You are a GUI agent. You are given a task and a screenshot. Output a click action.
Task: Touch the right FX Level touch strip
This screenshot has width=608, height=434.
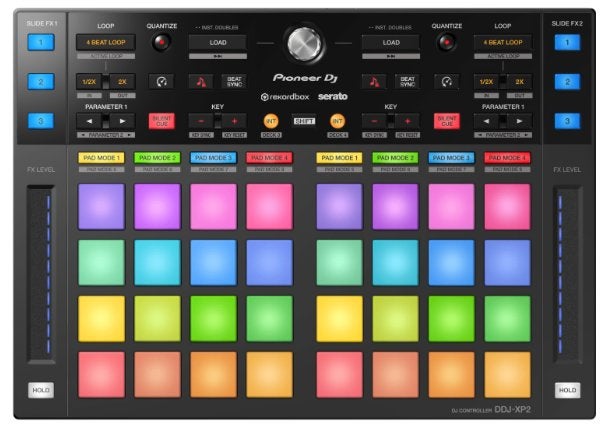(567, 274)
